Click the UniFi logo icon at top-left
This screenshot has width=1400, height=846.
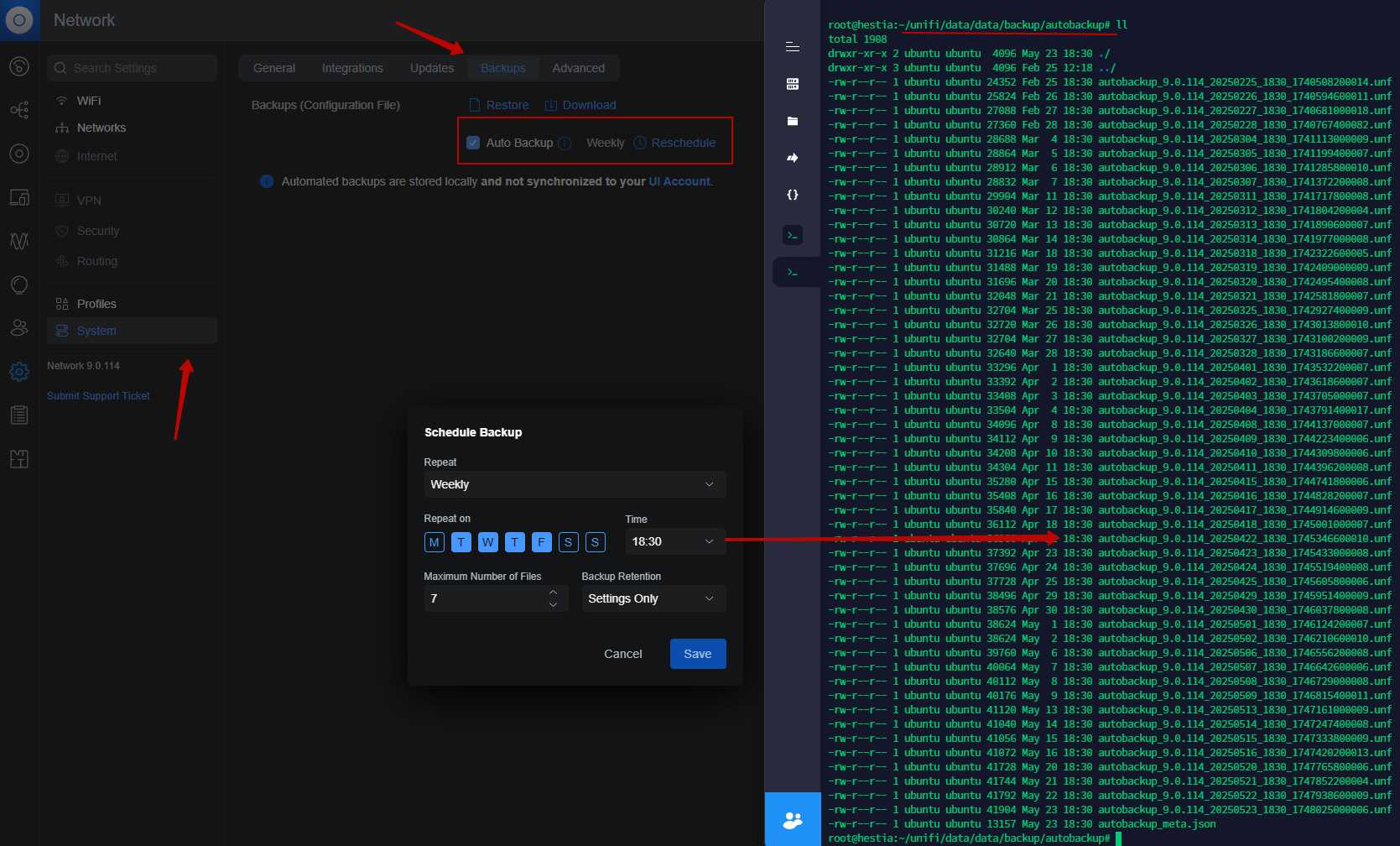pyautogui.click(x=19, y=20)
